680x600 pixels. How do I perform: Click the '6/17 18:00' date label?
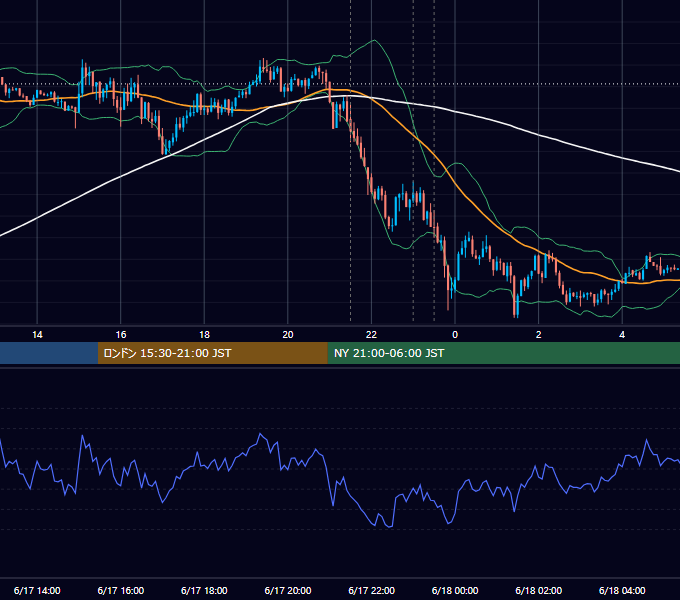(x=204, y=590)
